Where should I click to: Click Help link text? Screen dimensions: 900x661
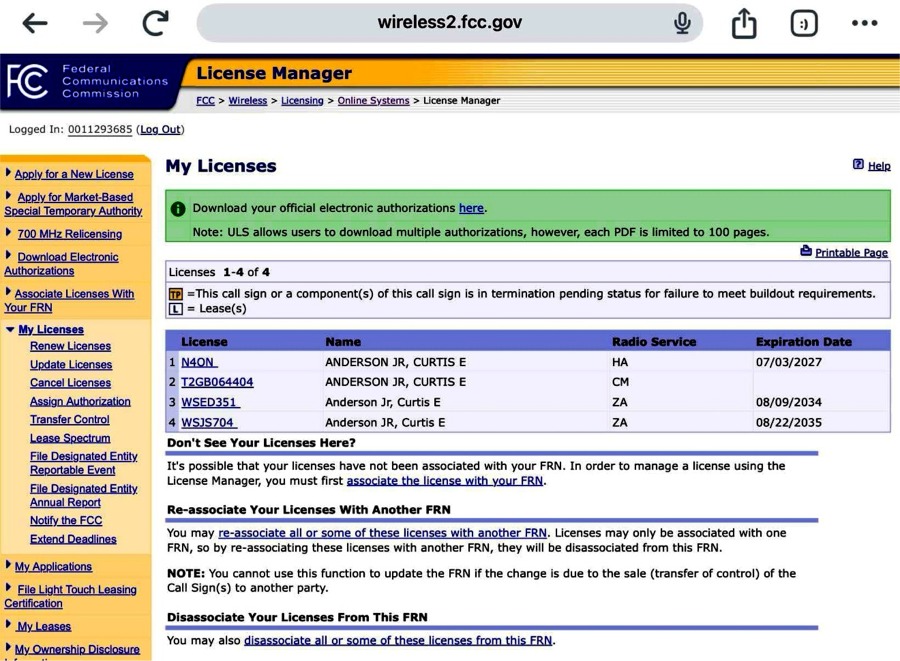point(879,166)
